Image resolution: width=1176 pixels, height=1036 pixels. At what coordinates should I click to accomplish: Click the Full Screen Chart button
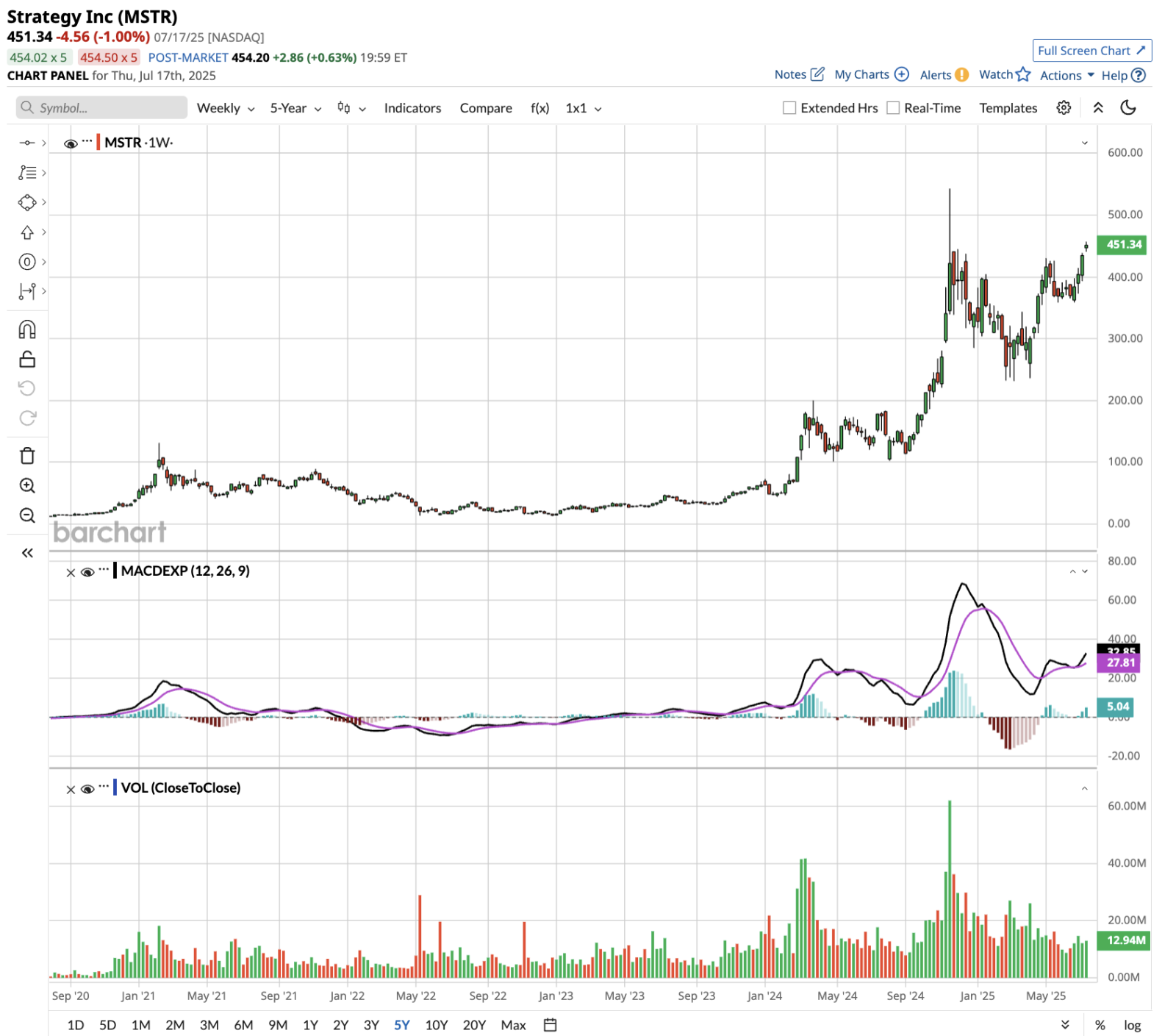coord(1091,51)
